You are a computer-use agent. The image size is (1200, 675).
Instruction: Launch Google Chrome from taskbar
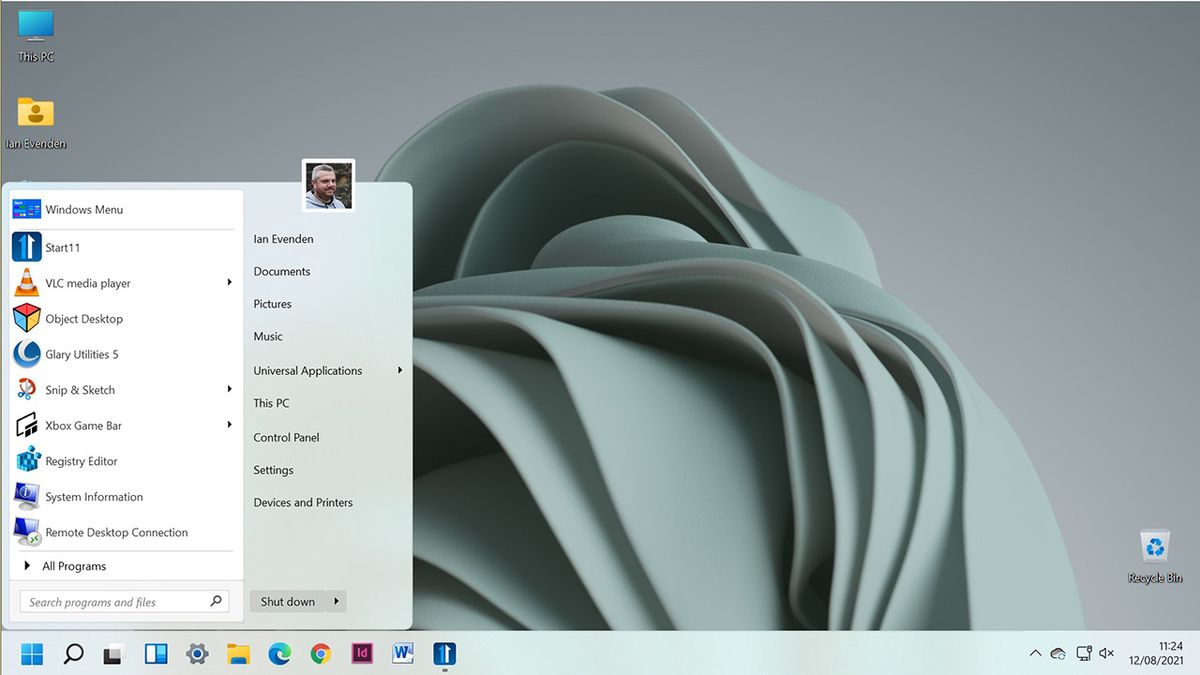(x=320, y=654)
